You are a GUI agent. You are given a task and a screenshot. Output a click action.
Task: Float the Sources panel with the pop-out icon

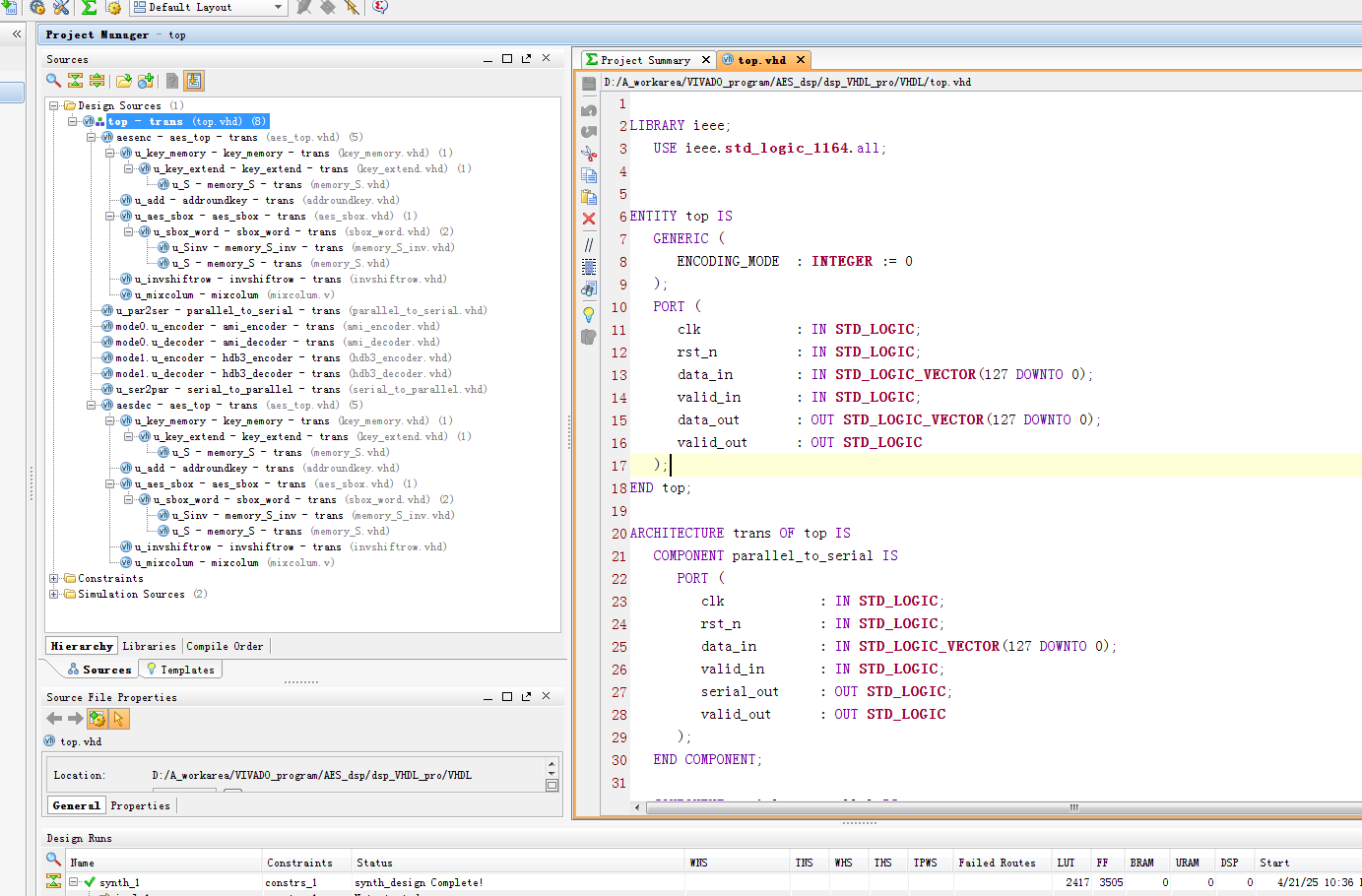526,59
